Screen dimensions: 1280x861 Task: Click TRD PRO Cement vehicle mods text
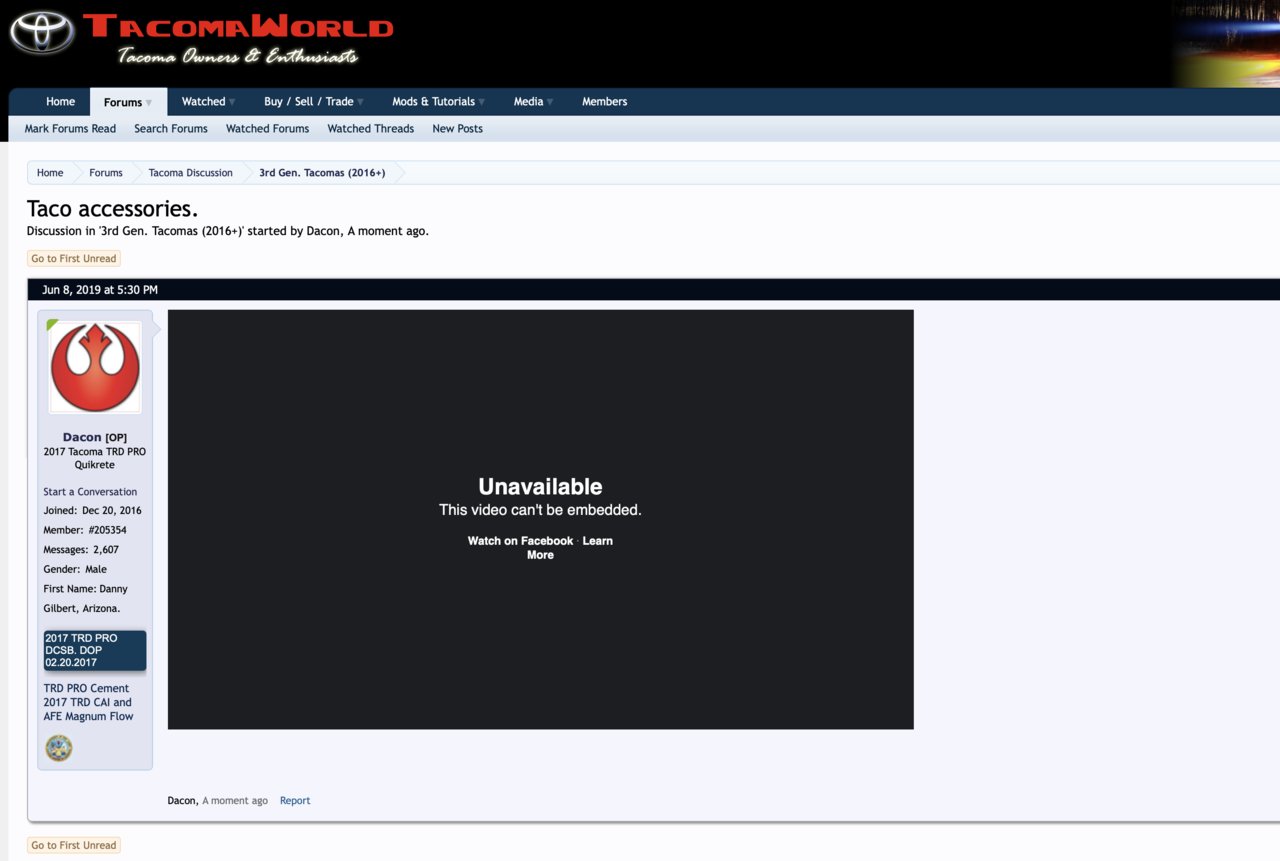(x=88, y=702)
